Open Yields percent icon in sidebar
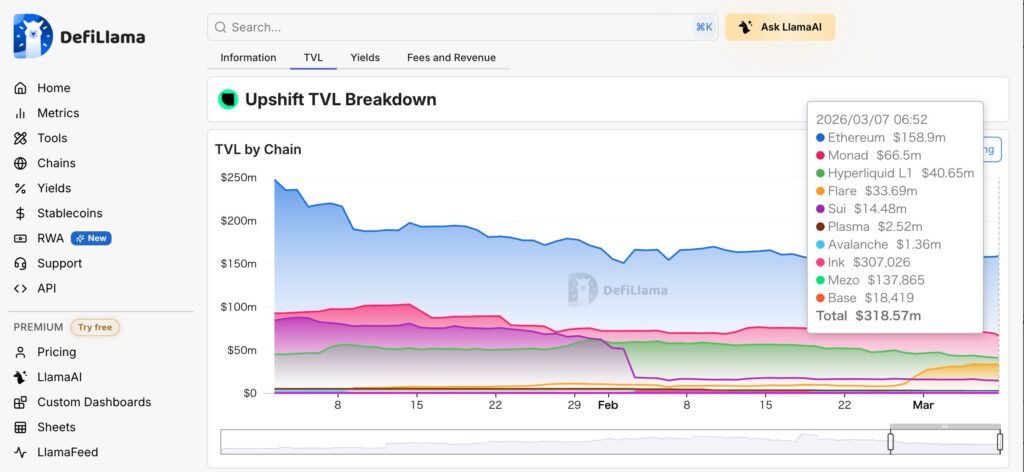 click(20, 188)
